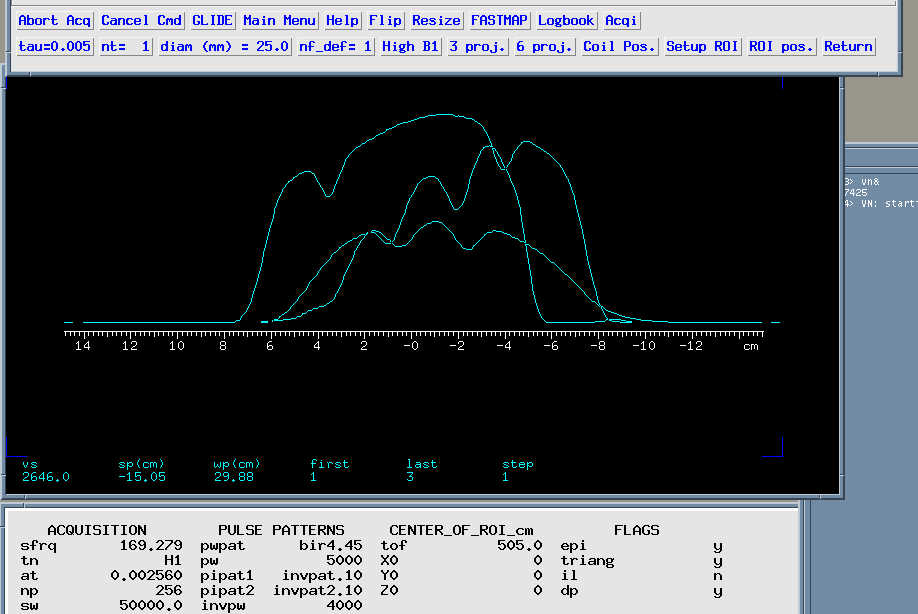
Task: Click the tof value 505.0
Action: 520,546
